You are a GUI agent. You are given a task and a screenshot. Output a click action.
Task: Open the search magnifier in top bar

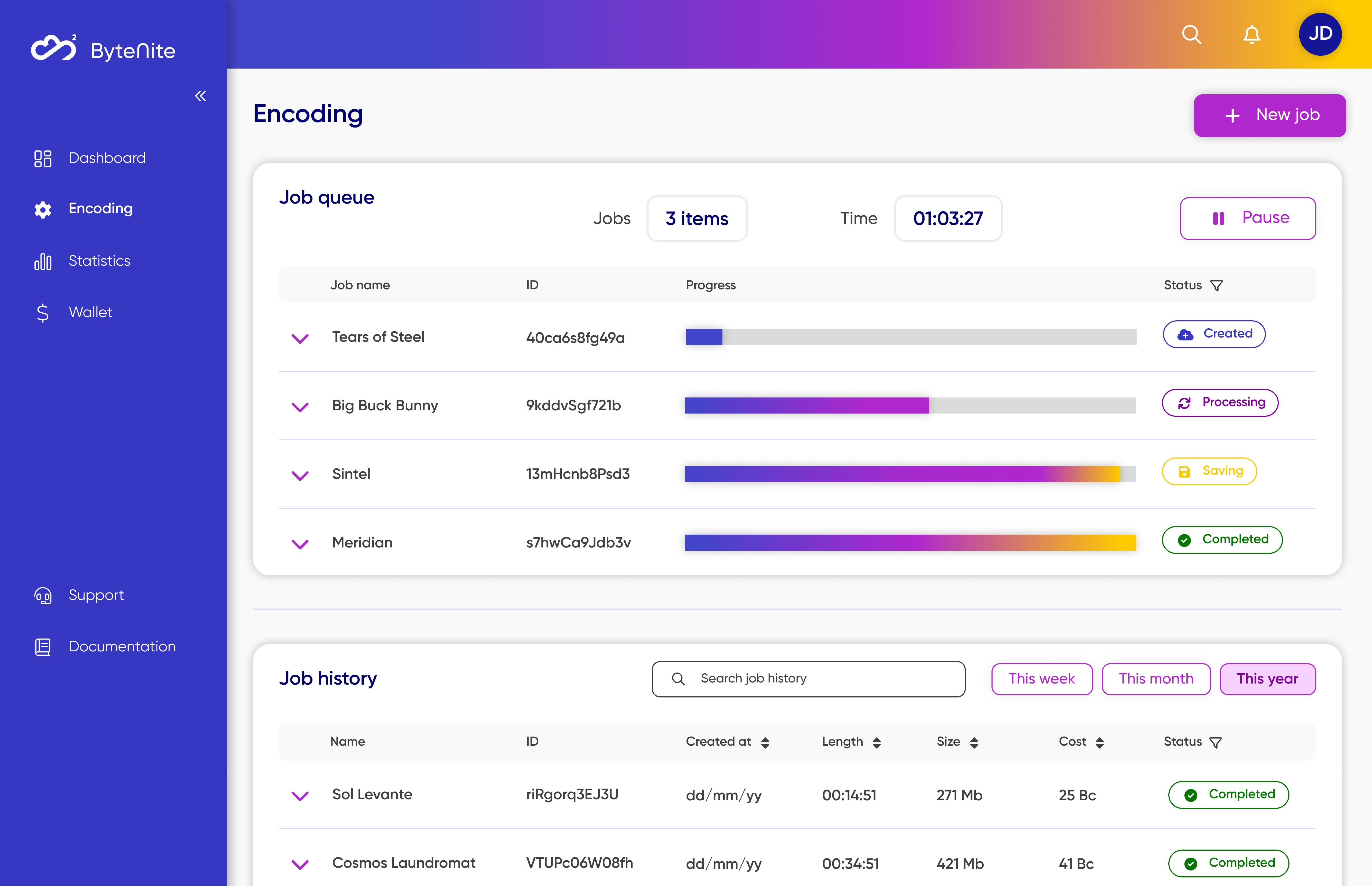[1191, 35]
